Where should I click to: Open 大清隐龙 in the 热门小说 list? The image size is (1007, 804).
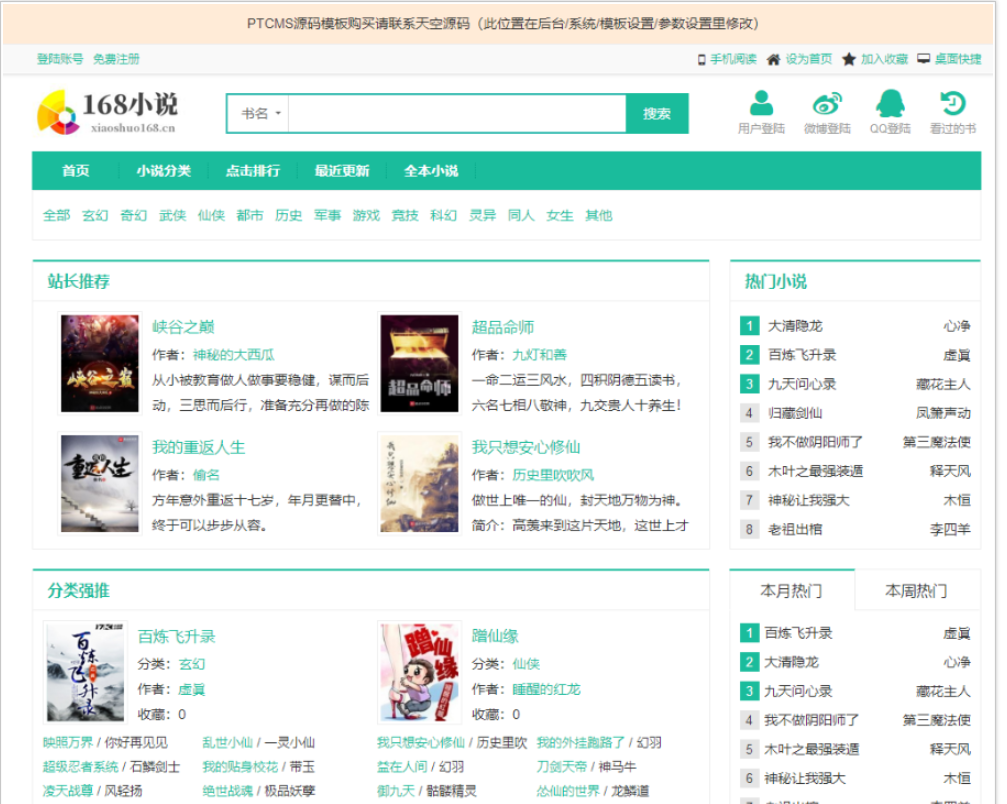click(x=795, y=326)
